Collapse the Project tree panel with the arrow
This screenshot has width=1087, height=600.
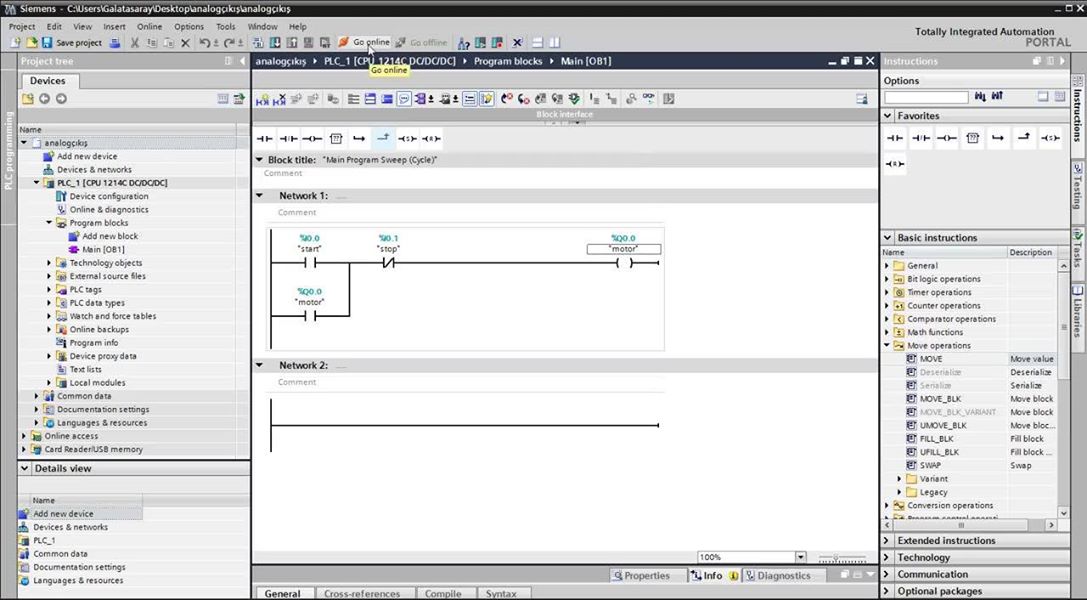point(242,61)
